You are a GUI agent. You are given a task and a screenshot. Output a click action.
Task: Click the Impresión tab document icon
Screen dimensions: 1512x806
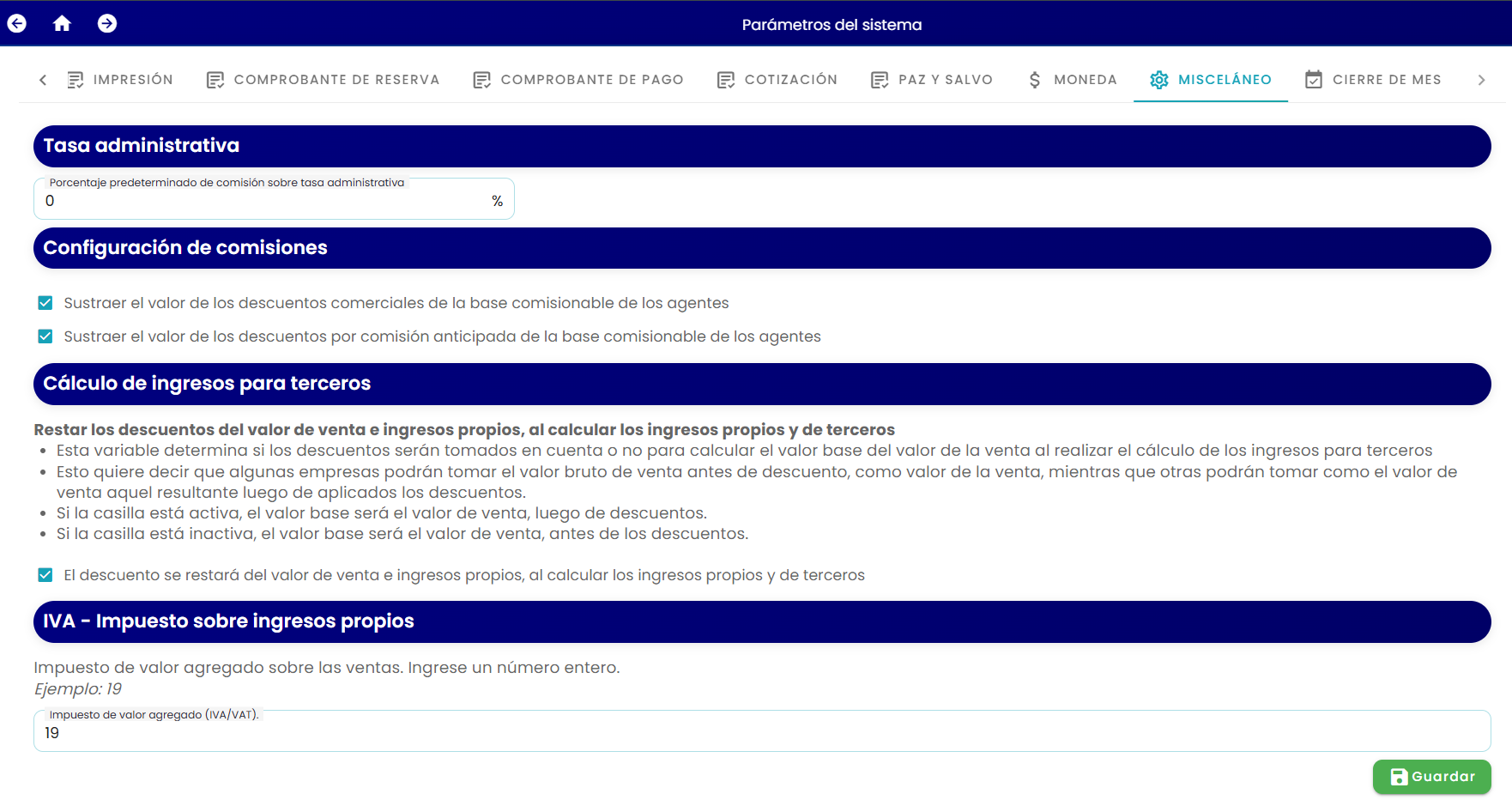(x=76, y=80)
